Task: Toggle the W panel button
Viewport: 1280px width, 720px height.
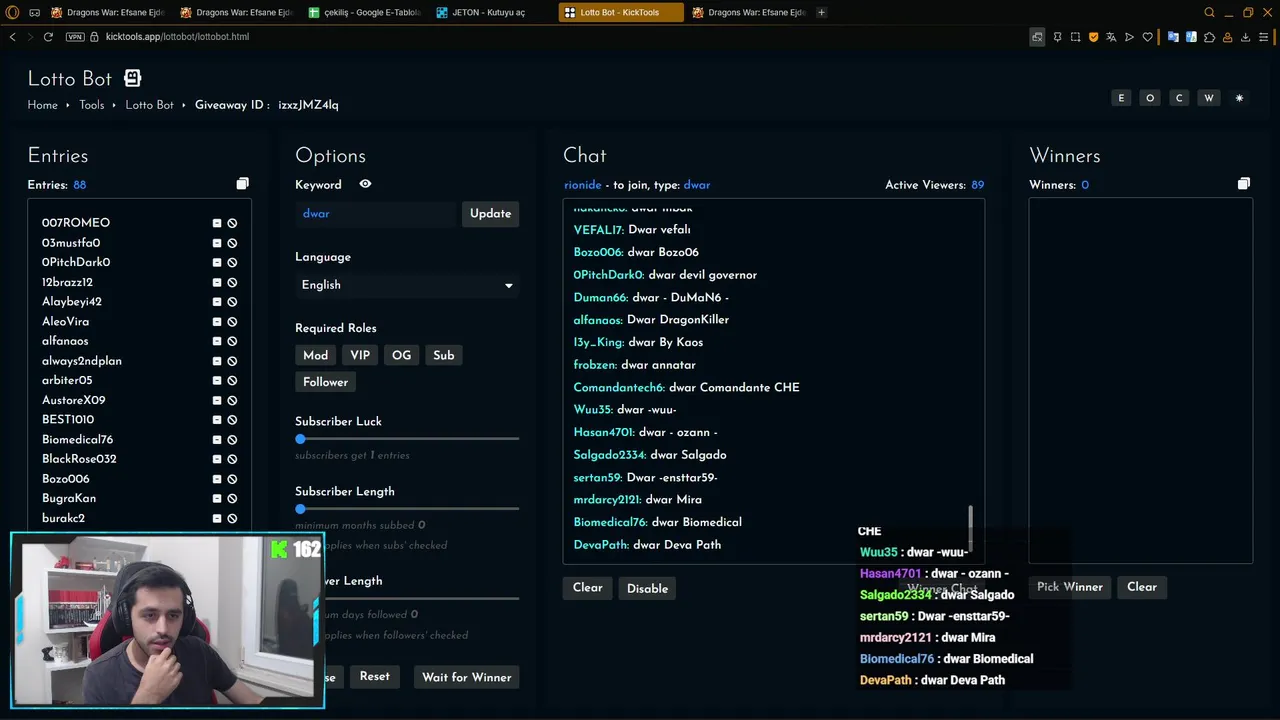Action: coord(1209,98)
